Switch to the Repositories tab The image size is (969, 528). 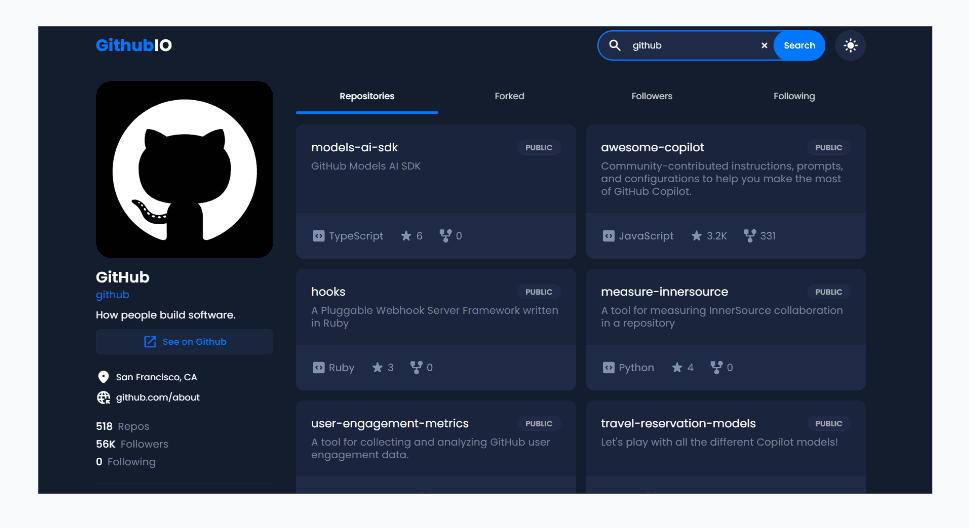[367, 96]
